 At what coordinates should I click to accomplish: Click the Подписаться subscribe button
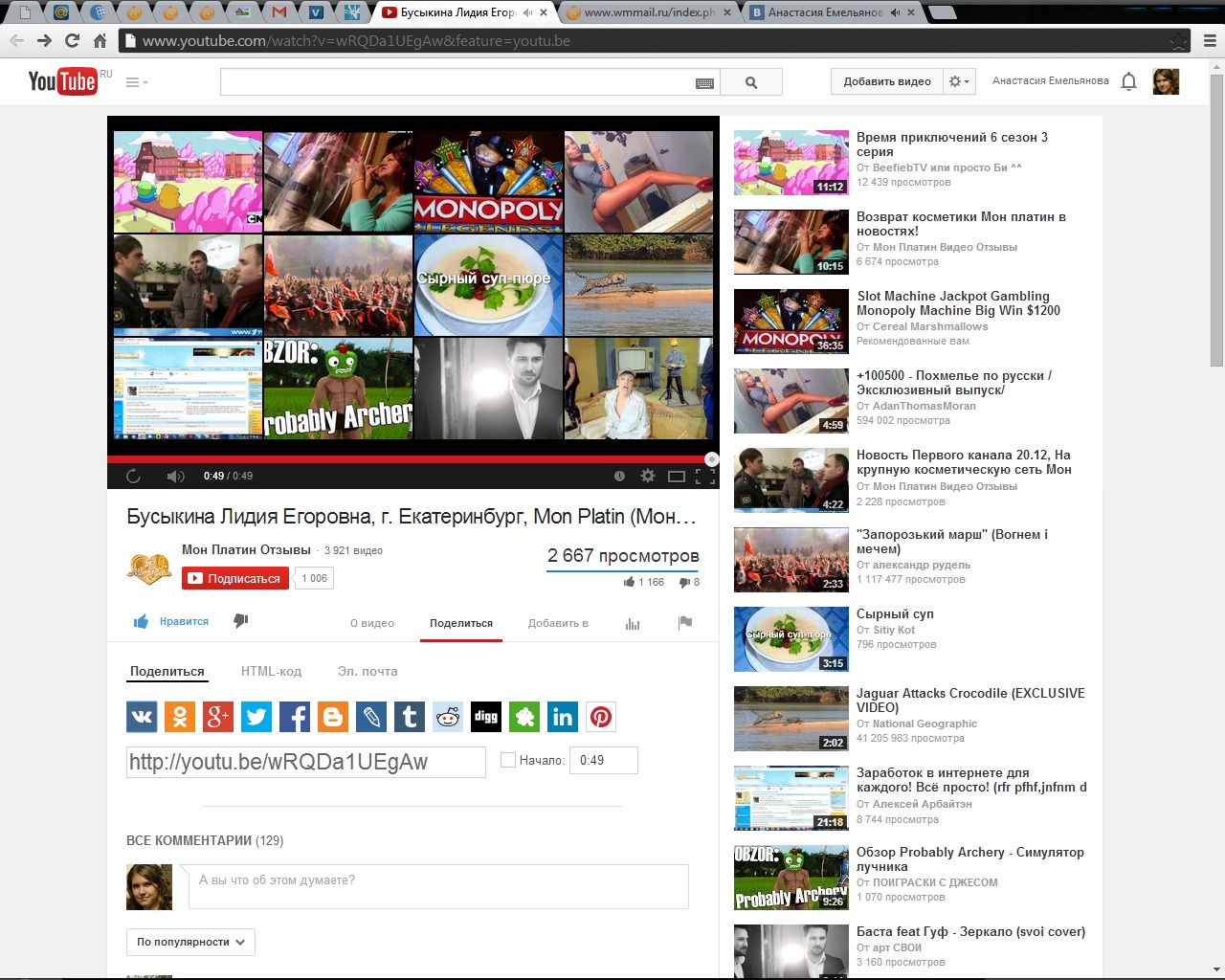(235, 578)
